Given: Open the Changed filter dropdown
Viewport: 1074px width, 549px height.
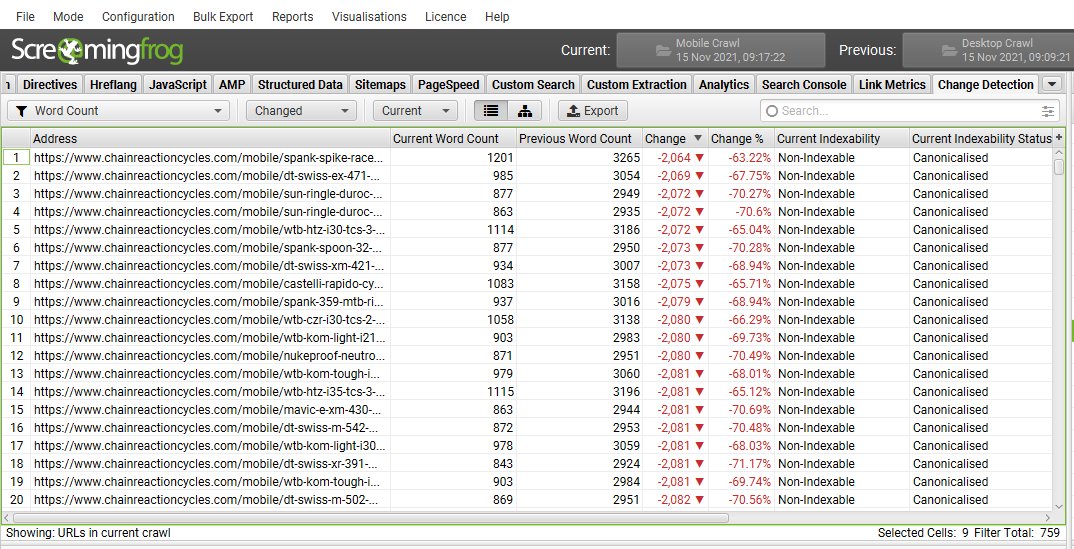Looking at the screenshot, I should [x=301, y=110].
